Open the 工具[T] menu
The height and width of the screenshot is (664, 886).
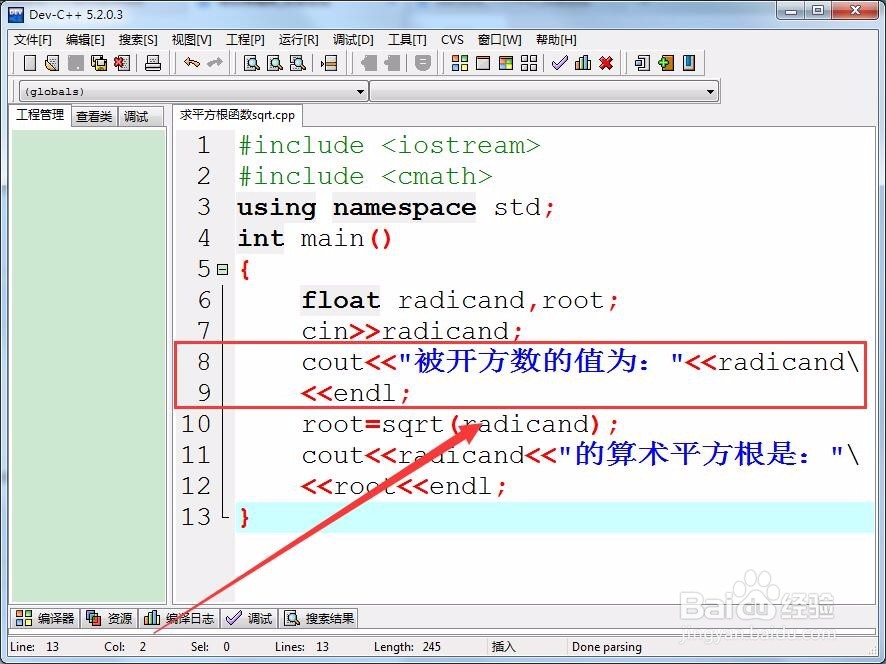[x=407, y=40]
